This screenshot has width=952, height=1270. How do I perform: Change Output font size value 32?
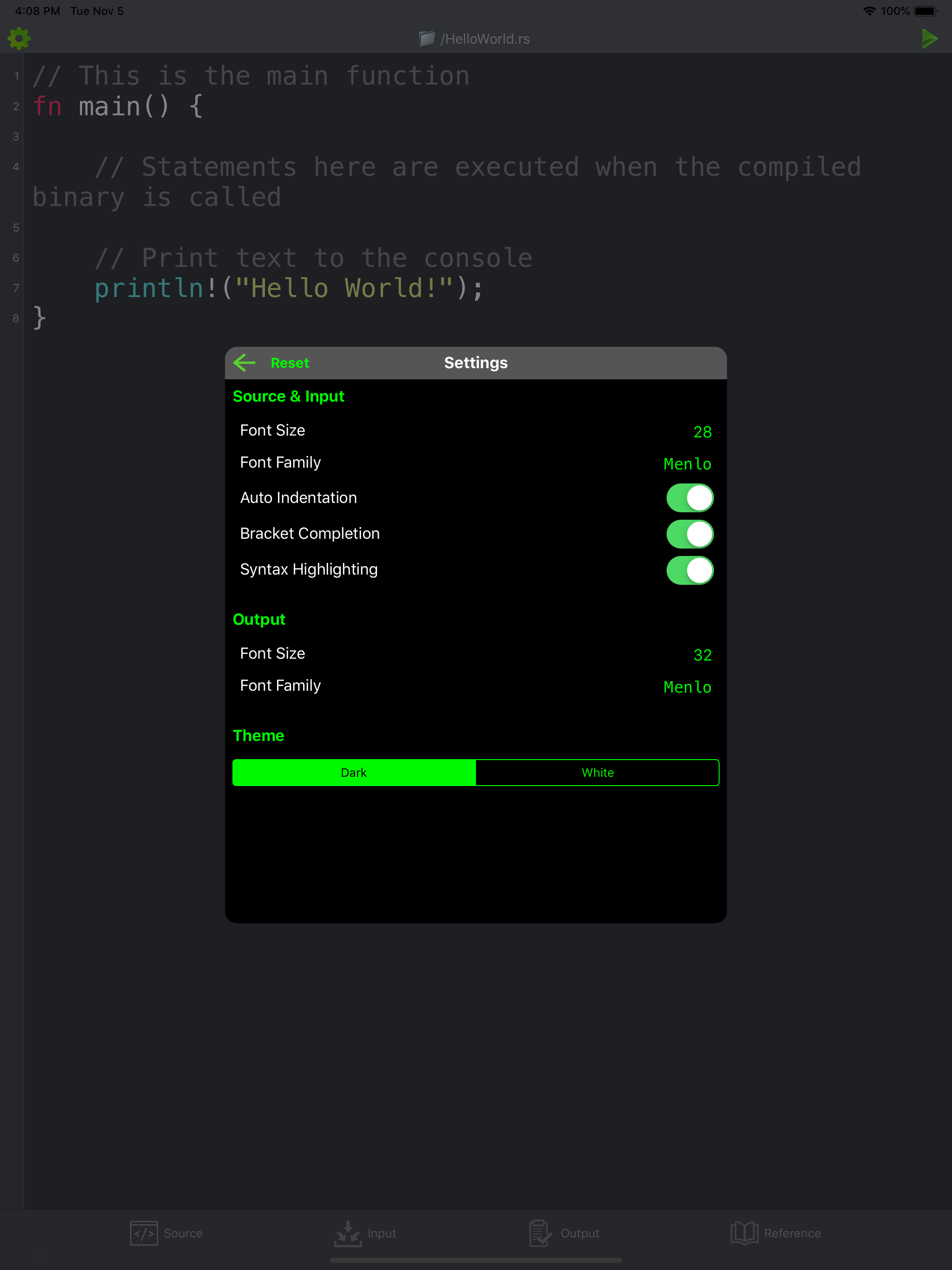702,655
